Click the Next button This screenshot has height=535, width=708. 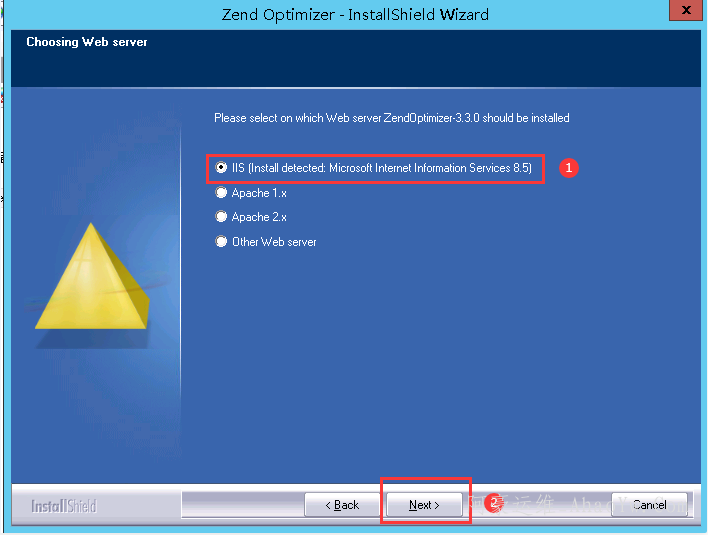[424, 505]
